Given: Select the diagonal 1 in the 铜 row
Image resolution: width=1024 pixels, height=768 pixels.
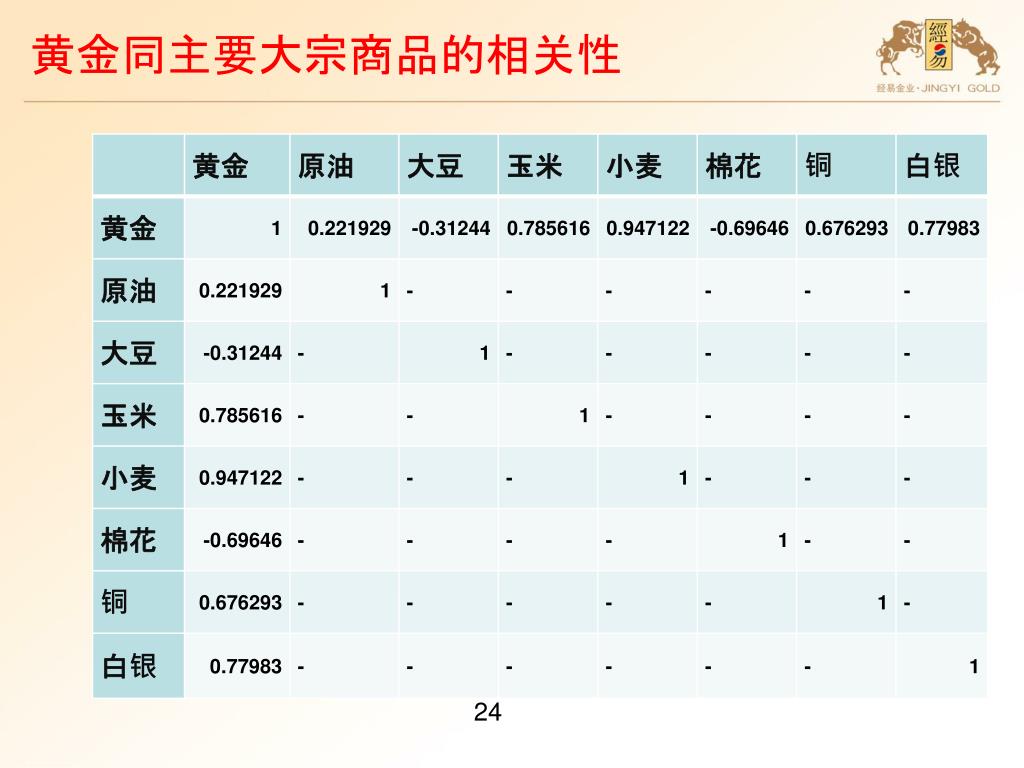Looking at the screenshot, I should pyautogui.click(x=882, y=603).
